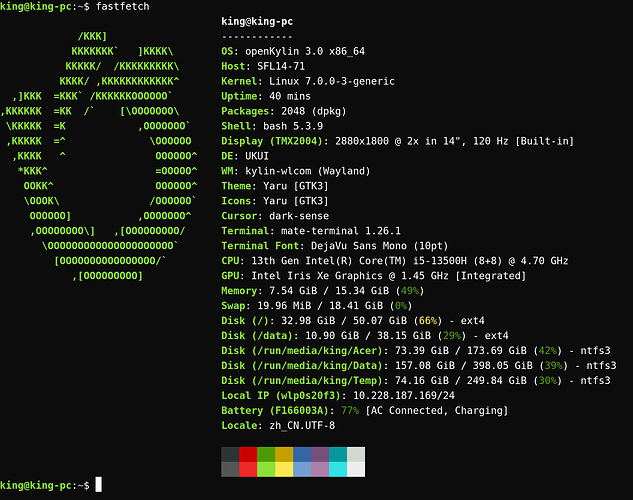
Task: Click the dark yellow color block
Action: click(284, 454)
